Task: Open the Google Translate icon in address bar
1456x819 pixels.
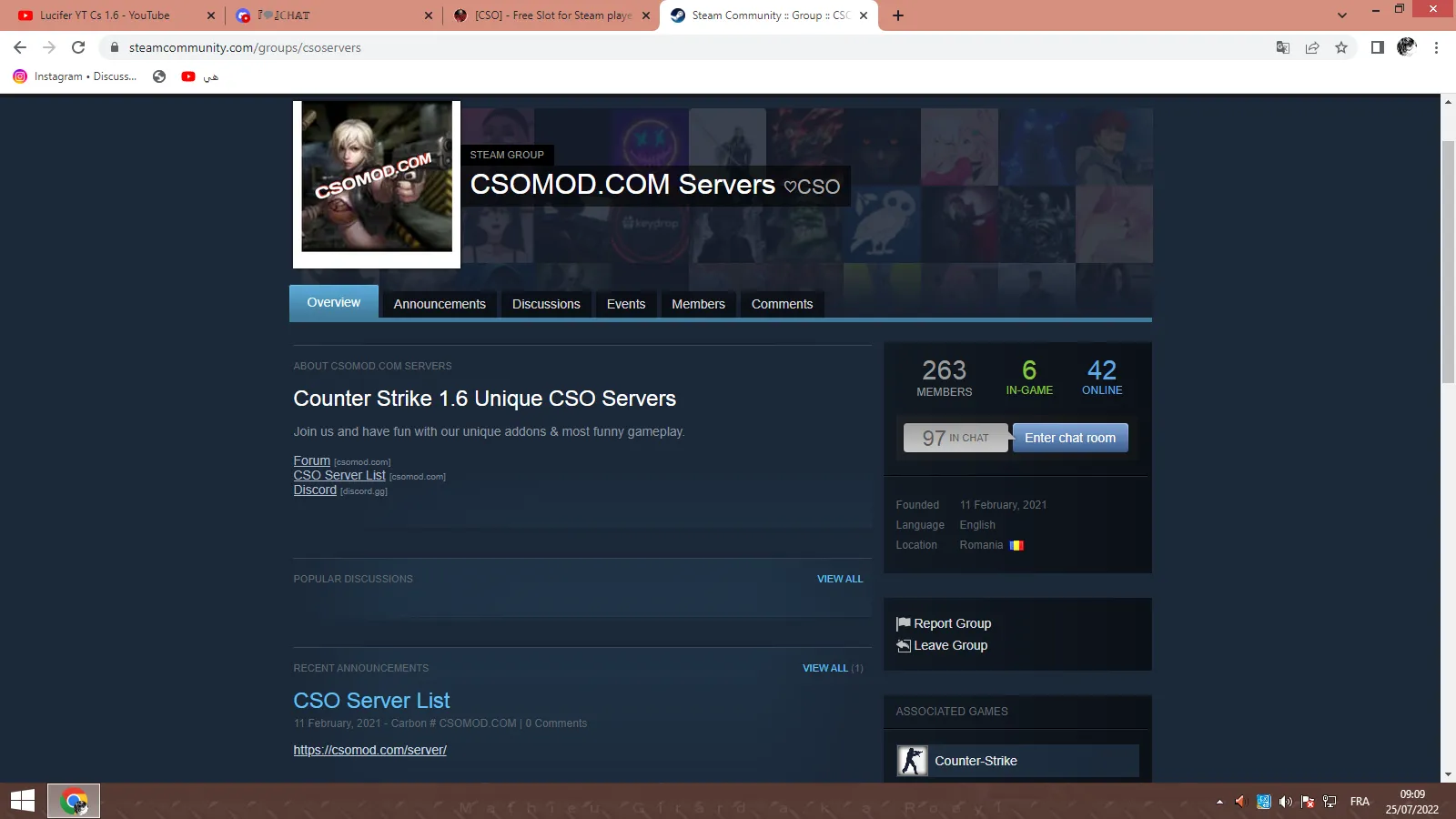Action: (1283, 47)
